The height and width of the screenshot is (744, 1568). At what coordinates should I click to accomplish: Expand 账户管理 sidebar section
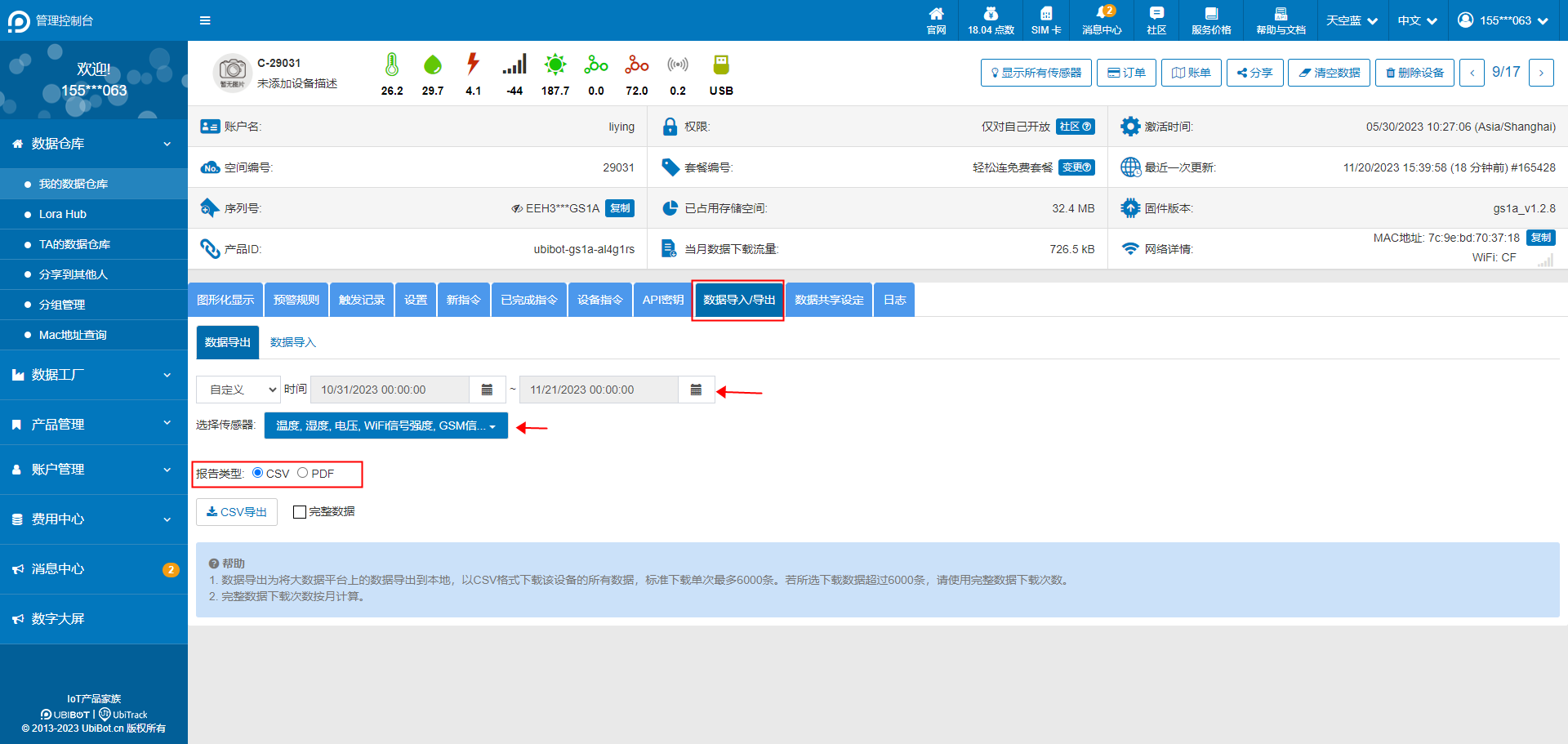coord(94,470)
